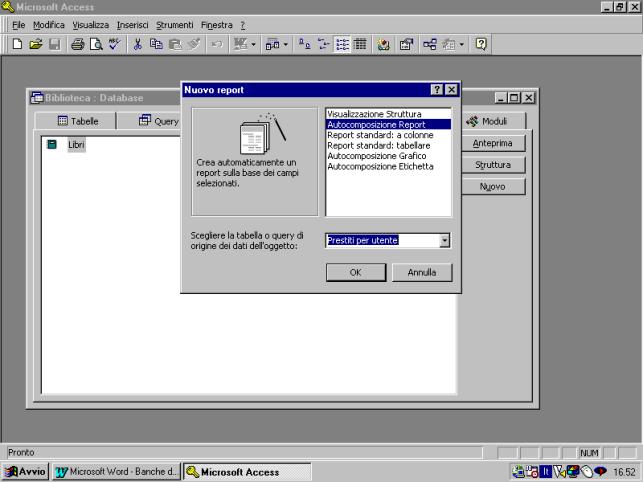This screenshot has width=643, height=482.
Task: Click the Paste clipboard icon
Action: (x=175, y=44)
